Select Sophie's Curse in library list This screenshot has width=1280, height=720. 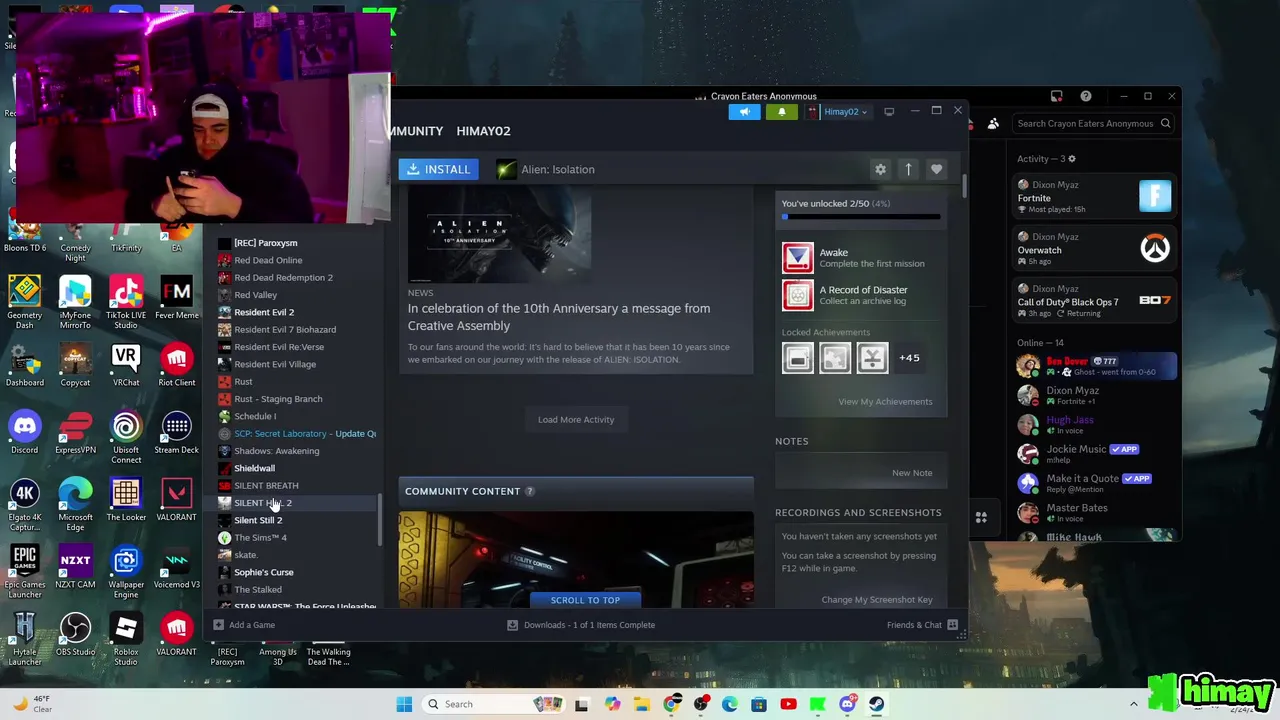(263, 572)
